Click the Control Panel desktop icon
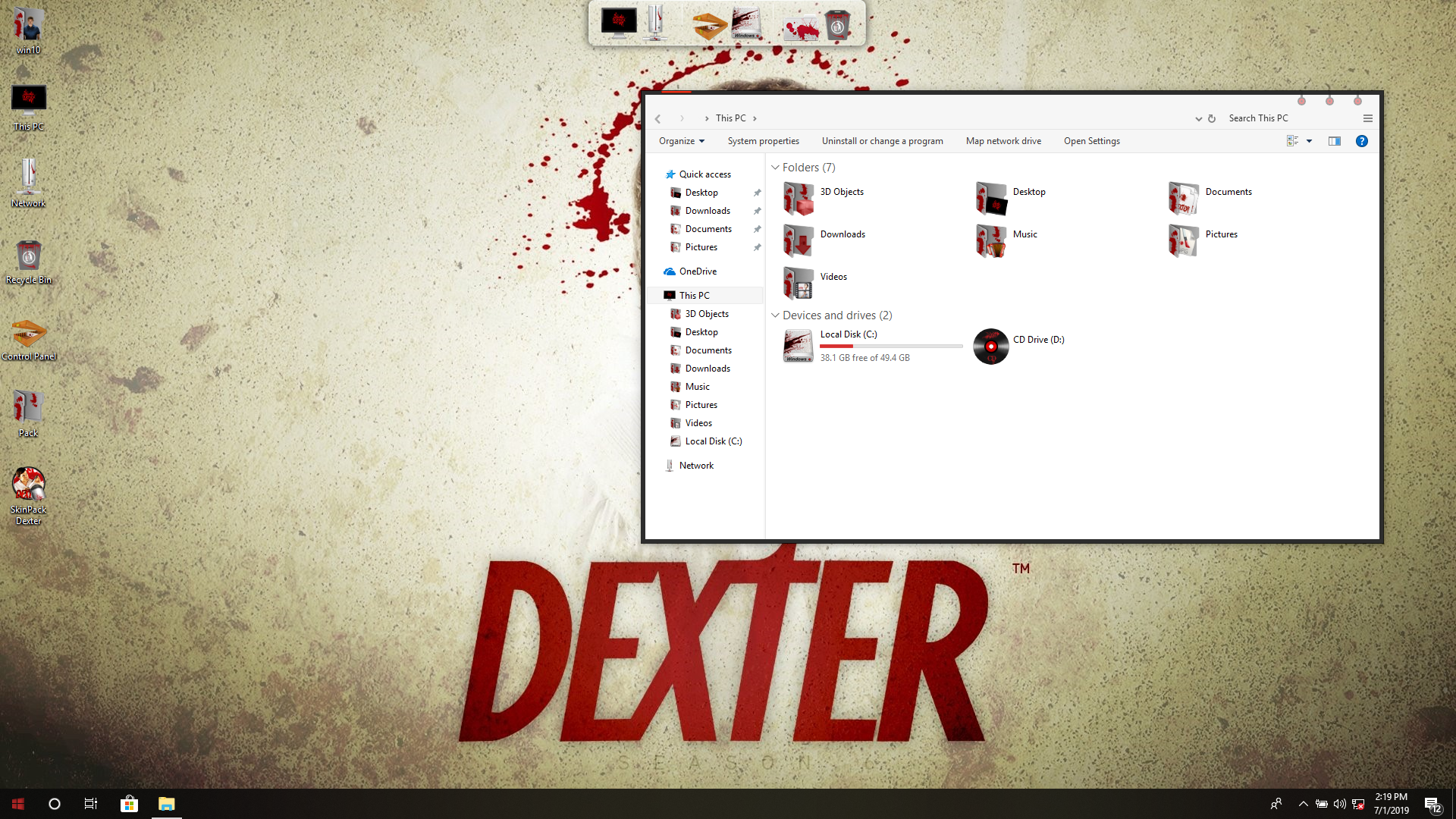 coord(28,332)
